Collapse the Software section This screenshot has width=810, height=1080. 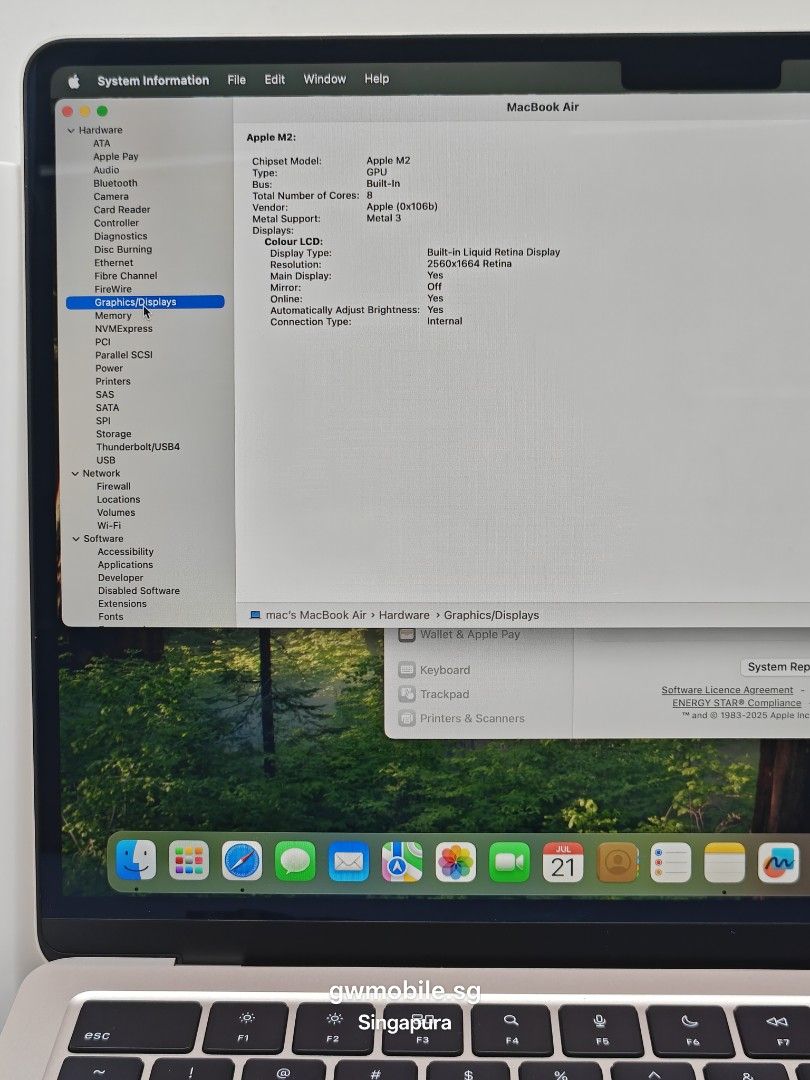[x=76, y=539]
